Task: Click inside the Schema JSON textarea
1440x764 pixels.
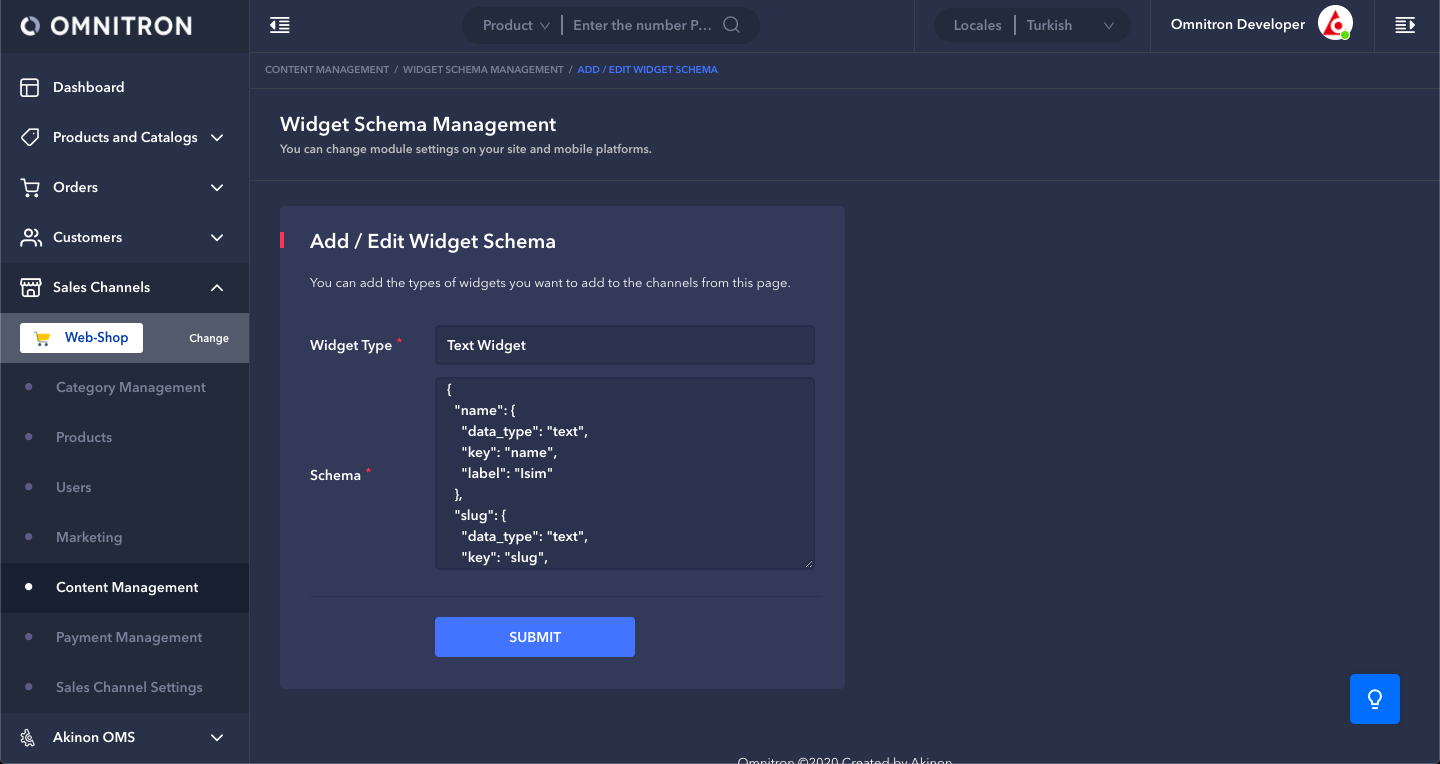Action: pyautogui.click(x=624, y=473)
